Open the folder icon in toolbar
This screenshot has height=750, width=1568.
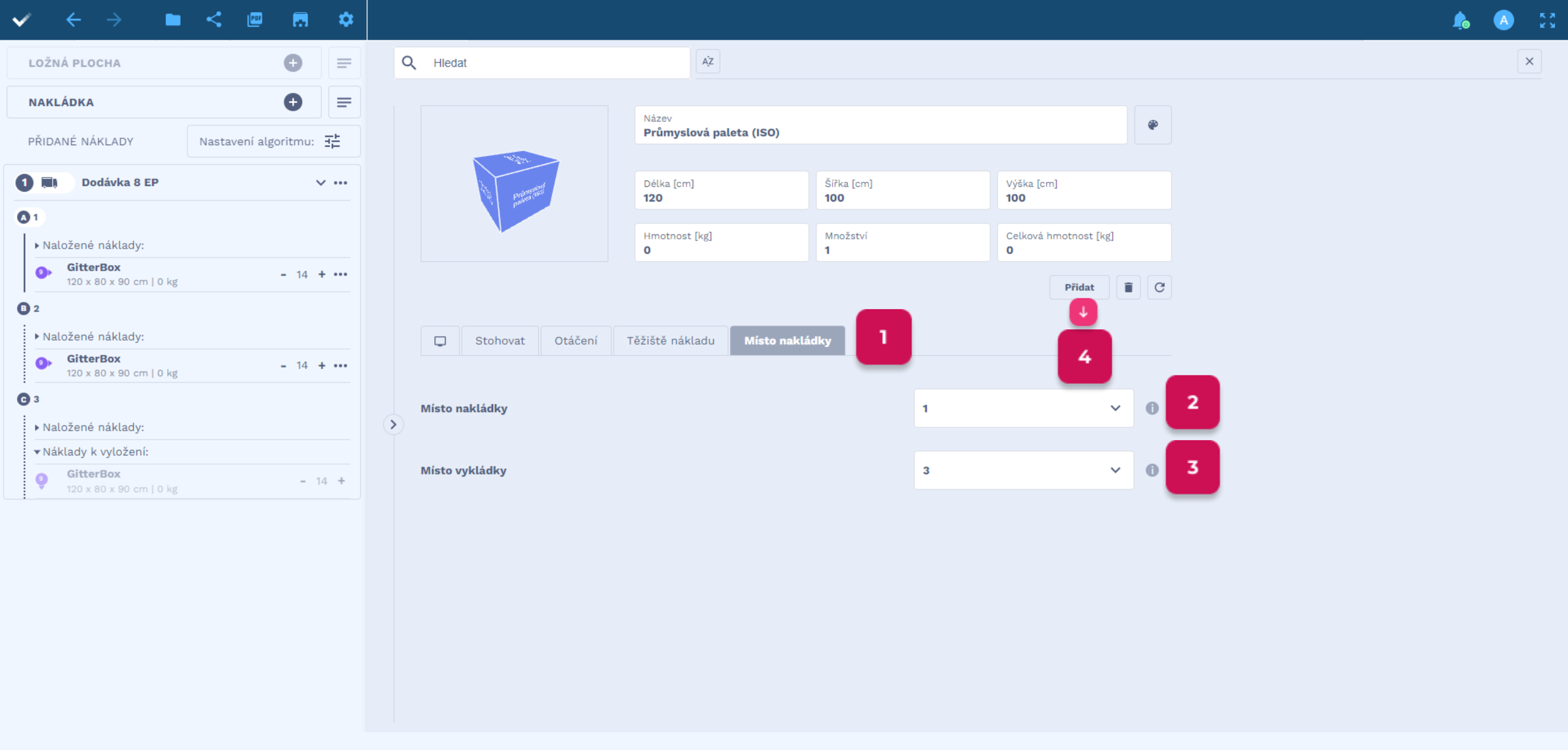pos(173,20)
